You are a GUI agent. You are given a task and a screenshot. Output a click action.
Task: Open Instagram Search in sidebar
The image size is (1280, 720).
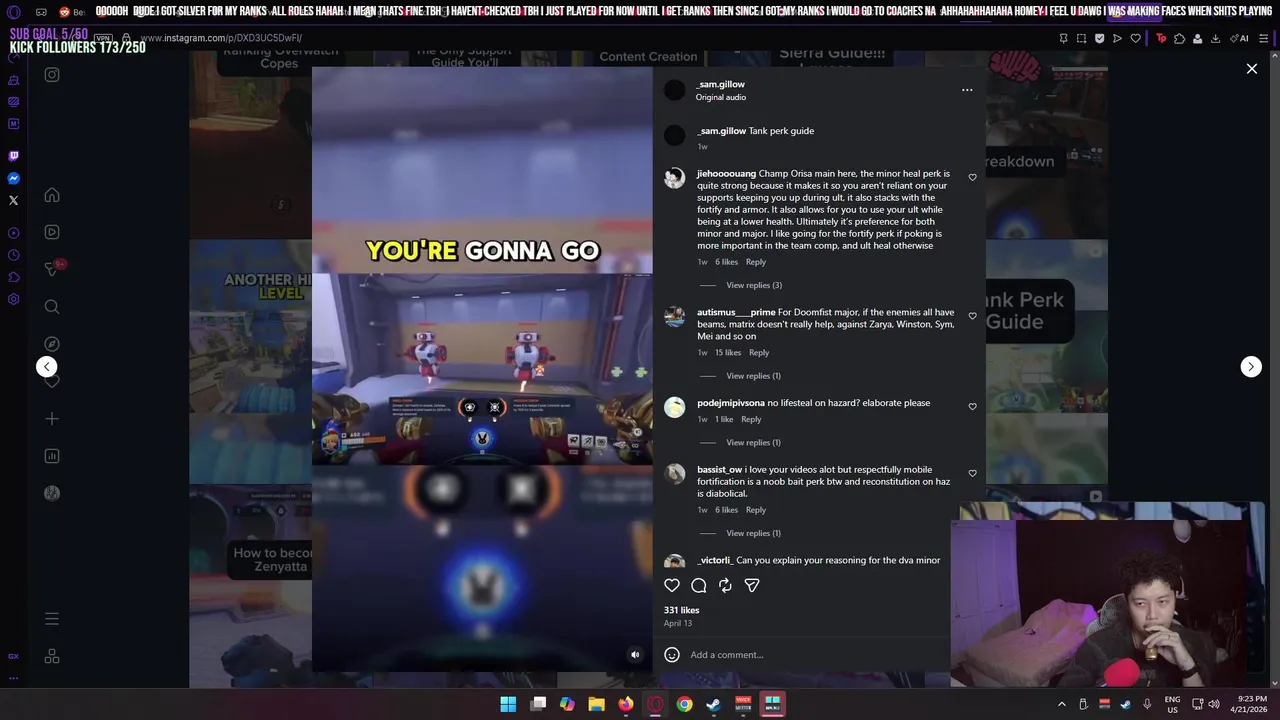(52, 307)
